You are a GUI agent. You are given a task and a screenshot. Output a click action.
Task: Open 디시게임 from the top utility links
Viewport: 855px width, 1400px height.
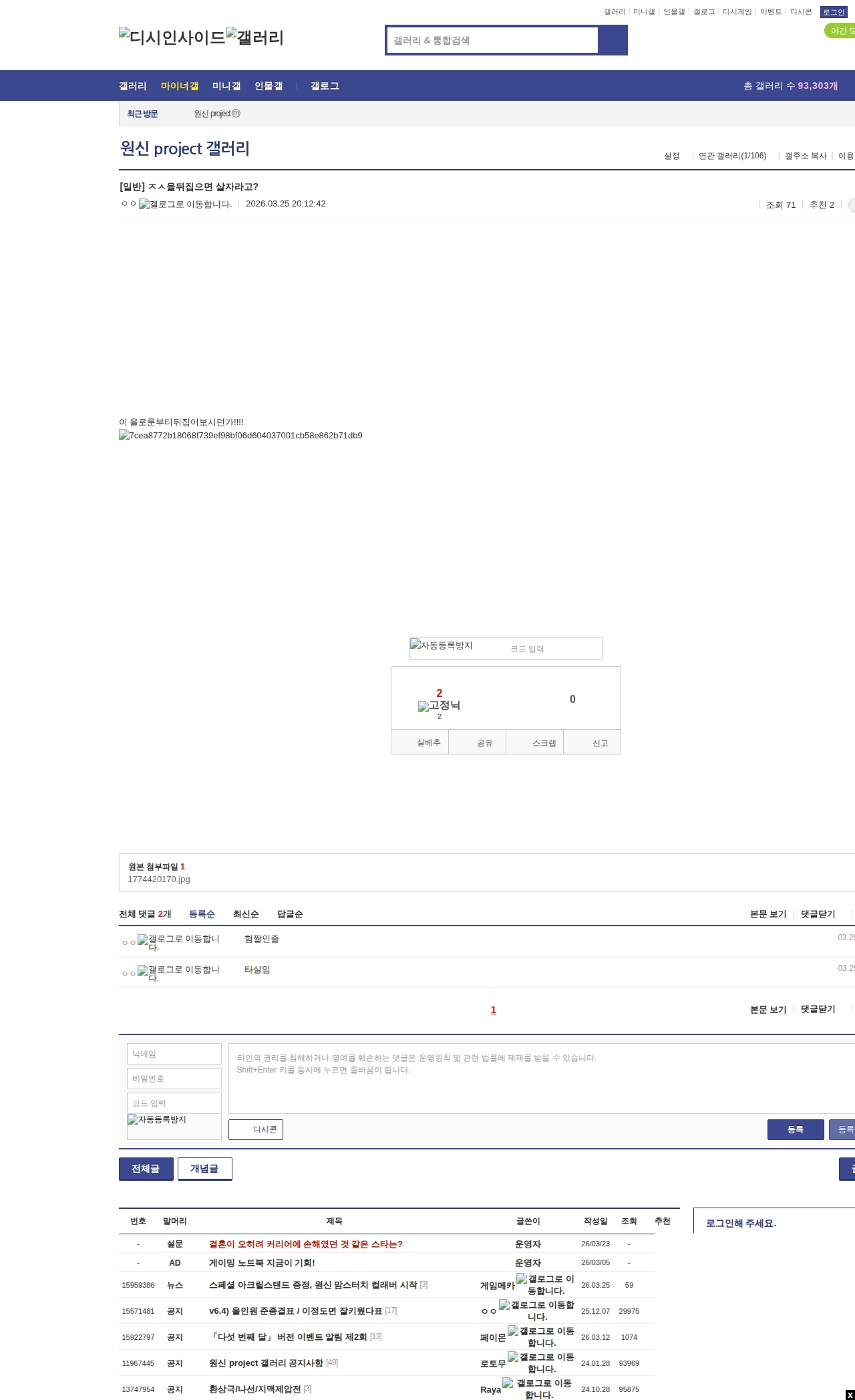(x=737, y=12)
